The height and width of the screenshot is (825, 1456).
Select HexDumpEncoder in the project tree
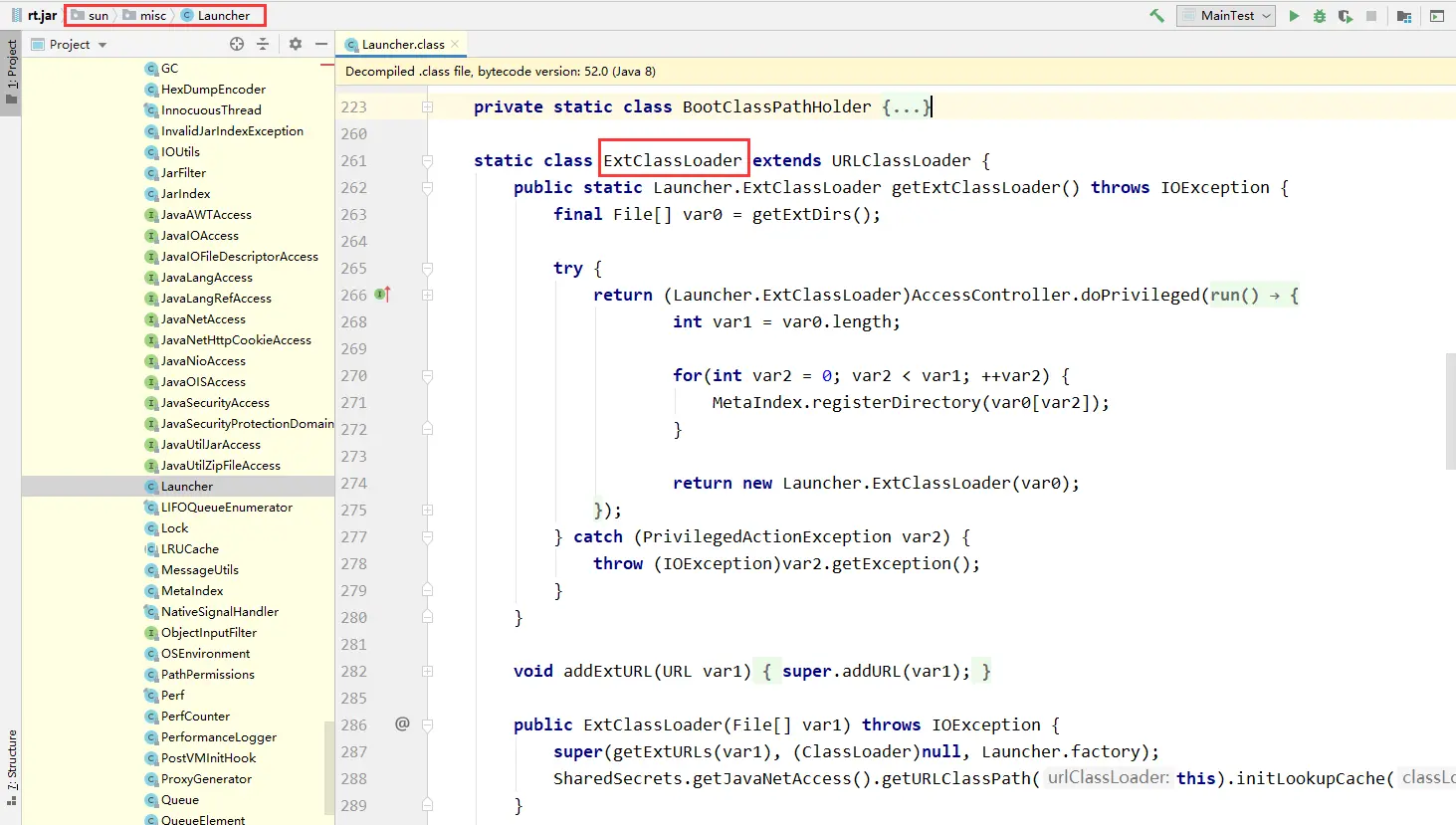point(213,89)
